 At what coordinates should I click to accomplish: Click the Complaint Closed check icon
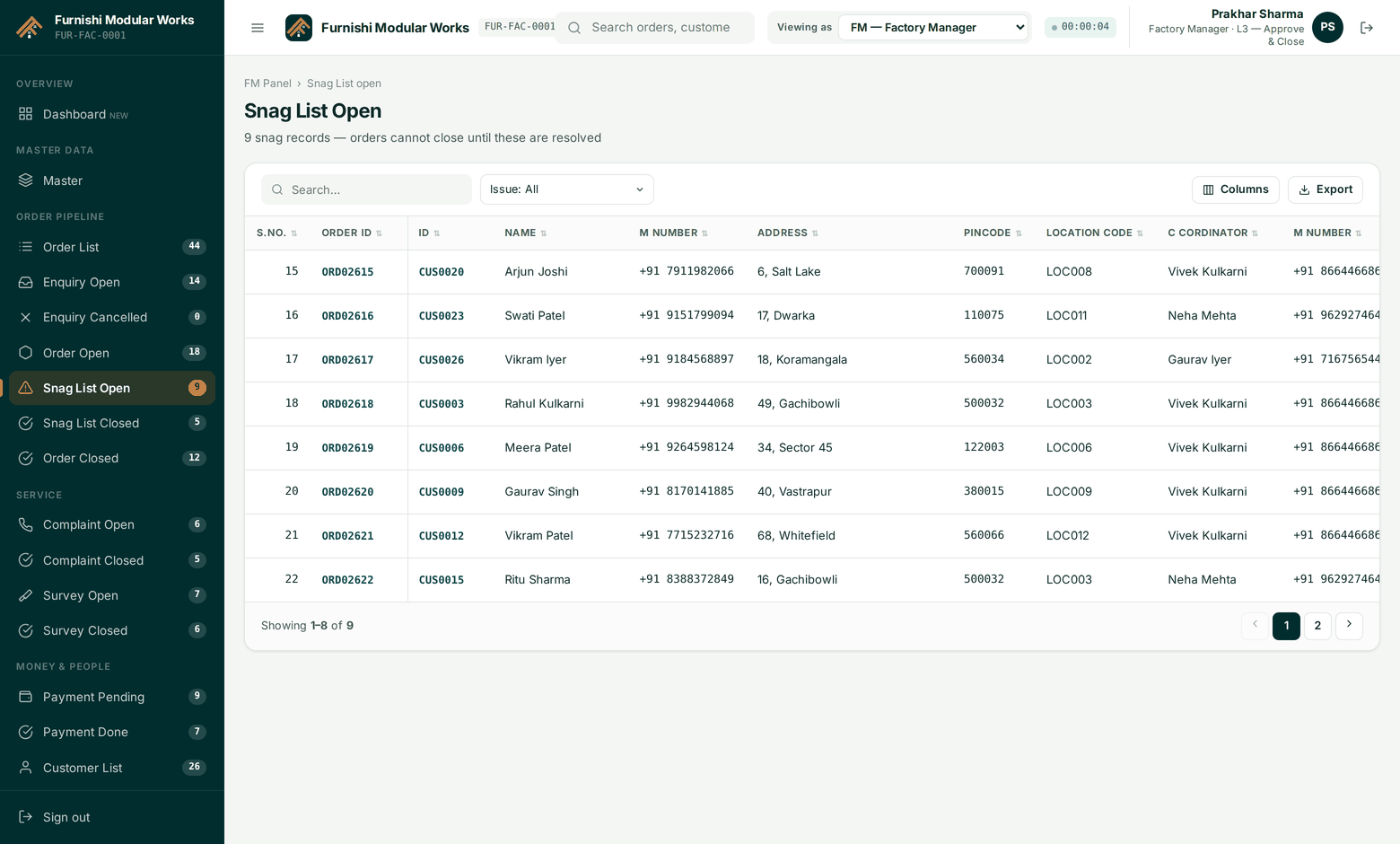26,560
